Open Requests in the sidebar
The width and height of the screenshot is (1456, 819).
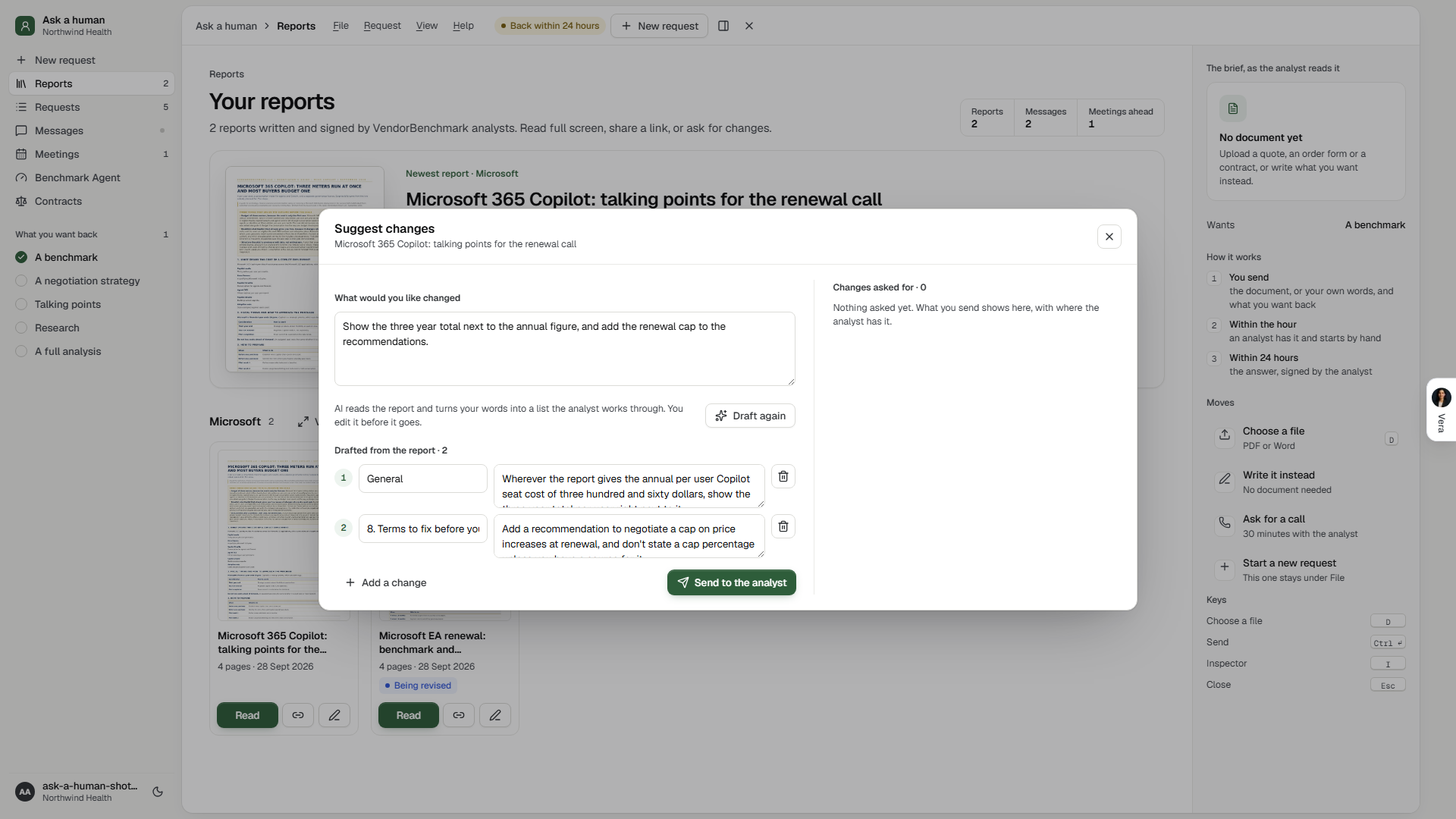[92, 107]
